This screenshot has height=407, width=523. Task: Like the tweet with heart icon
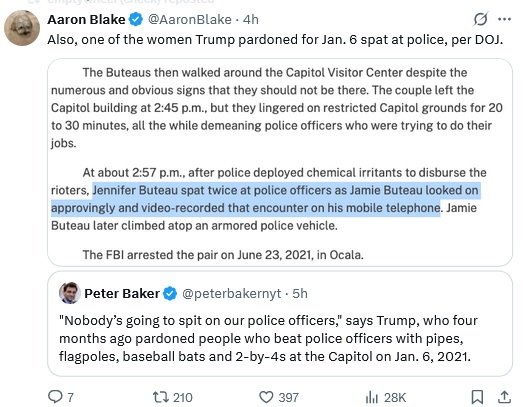[266, 397]
